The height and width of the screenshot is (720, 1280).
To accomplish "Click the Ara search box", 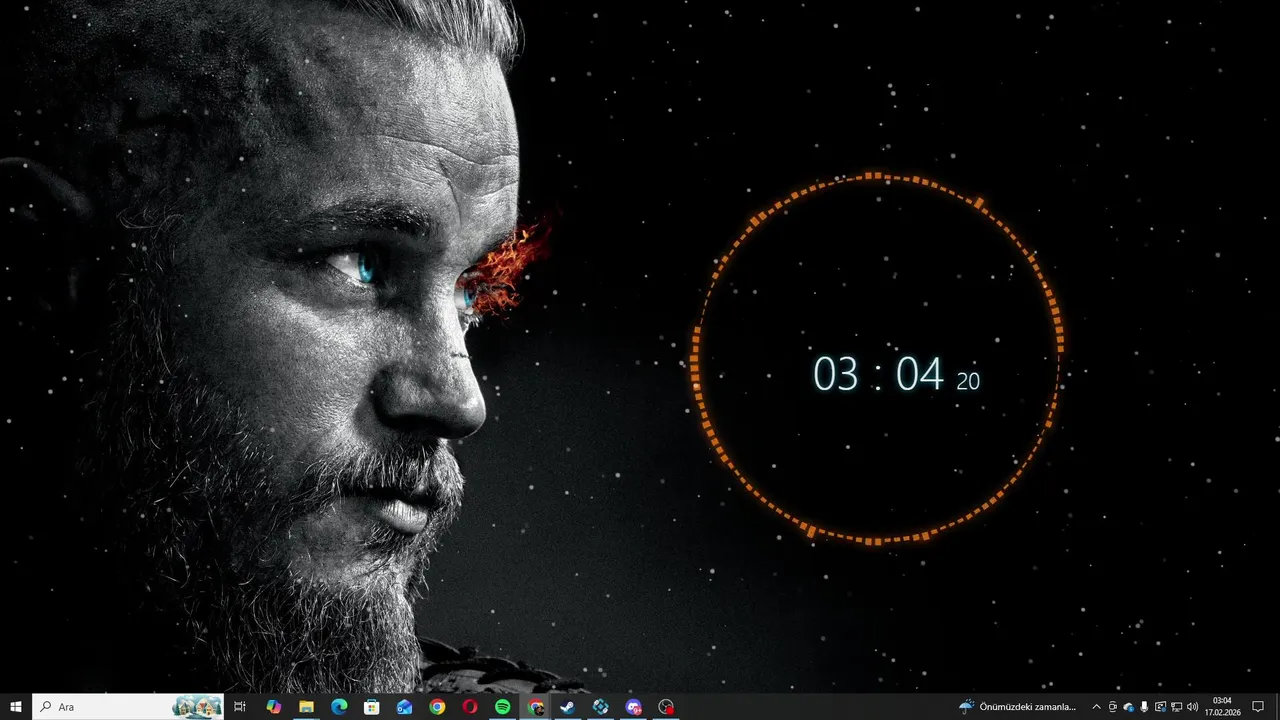I will (128, 707).
